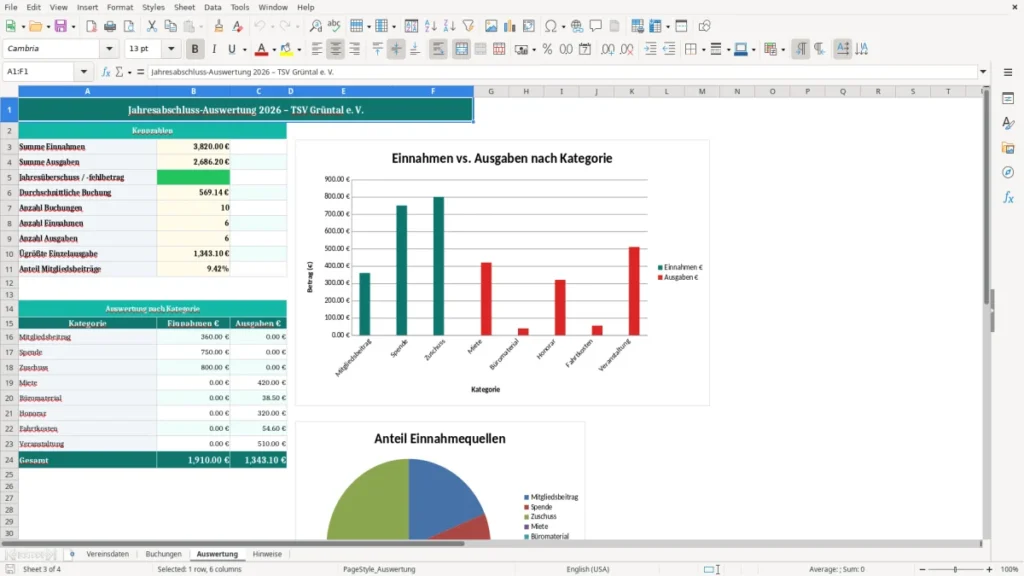Open the font size dropdown arrow
This screenshot has width=1024, height=576.
coord(171,49)
